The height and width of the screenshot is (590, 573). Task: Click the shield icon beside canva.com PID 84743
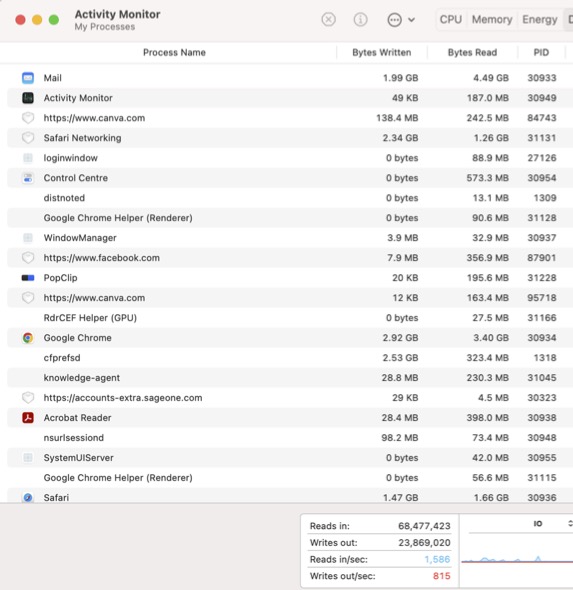28,118
